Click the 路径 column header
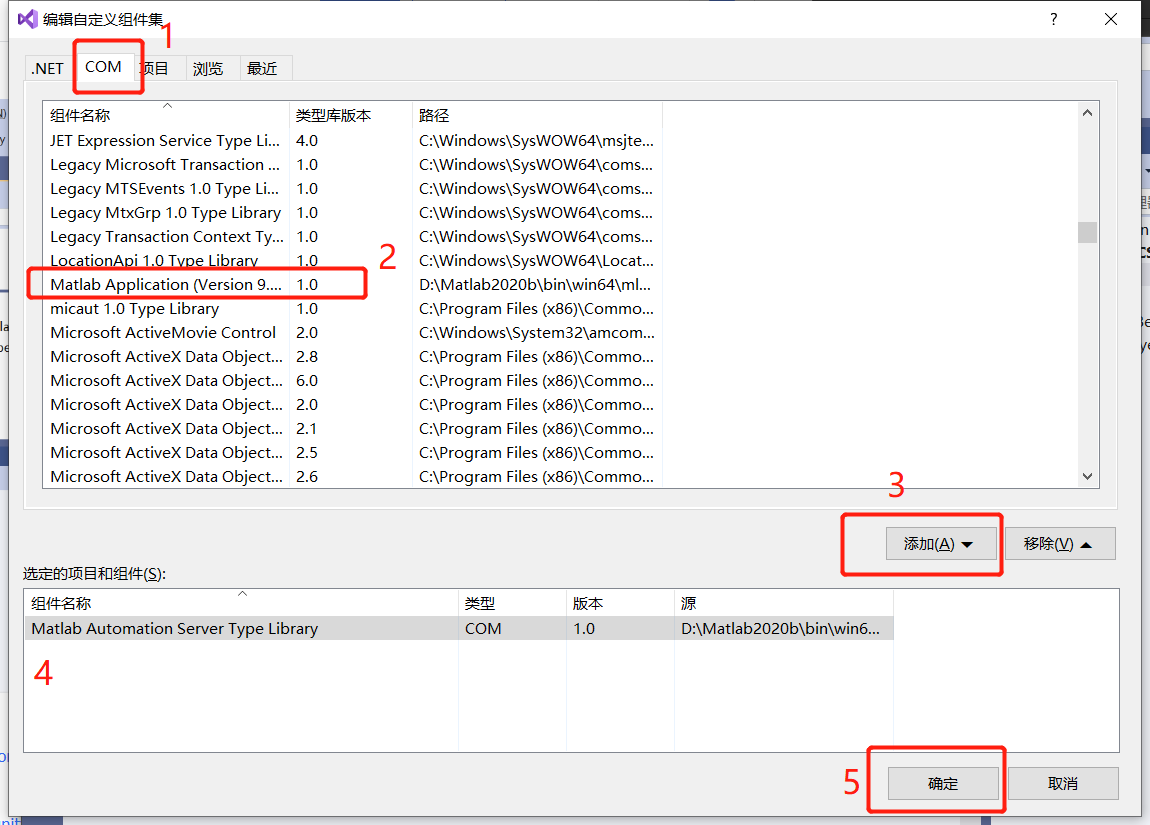Screen dimensions: 1150x825 coord(433,116)
